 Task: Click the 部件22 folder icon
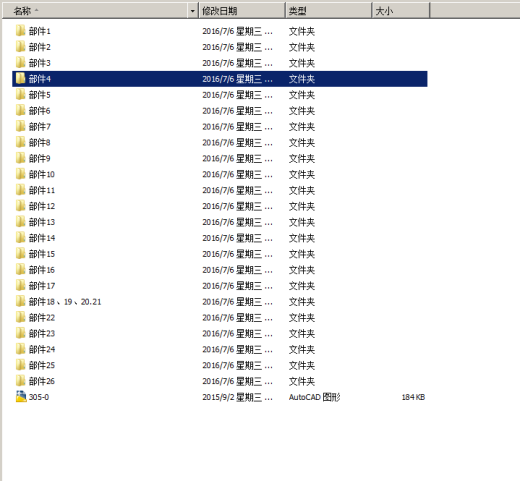20,317
